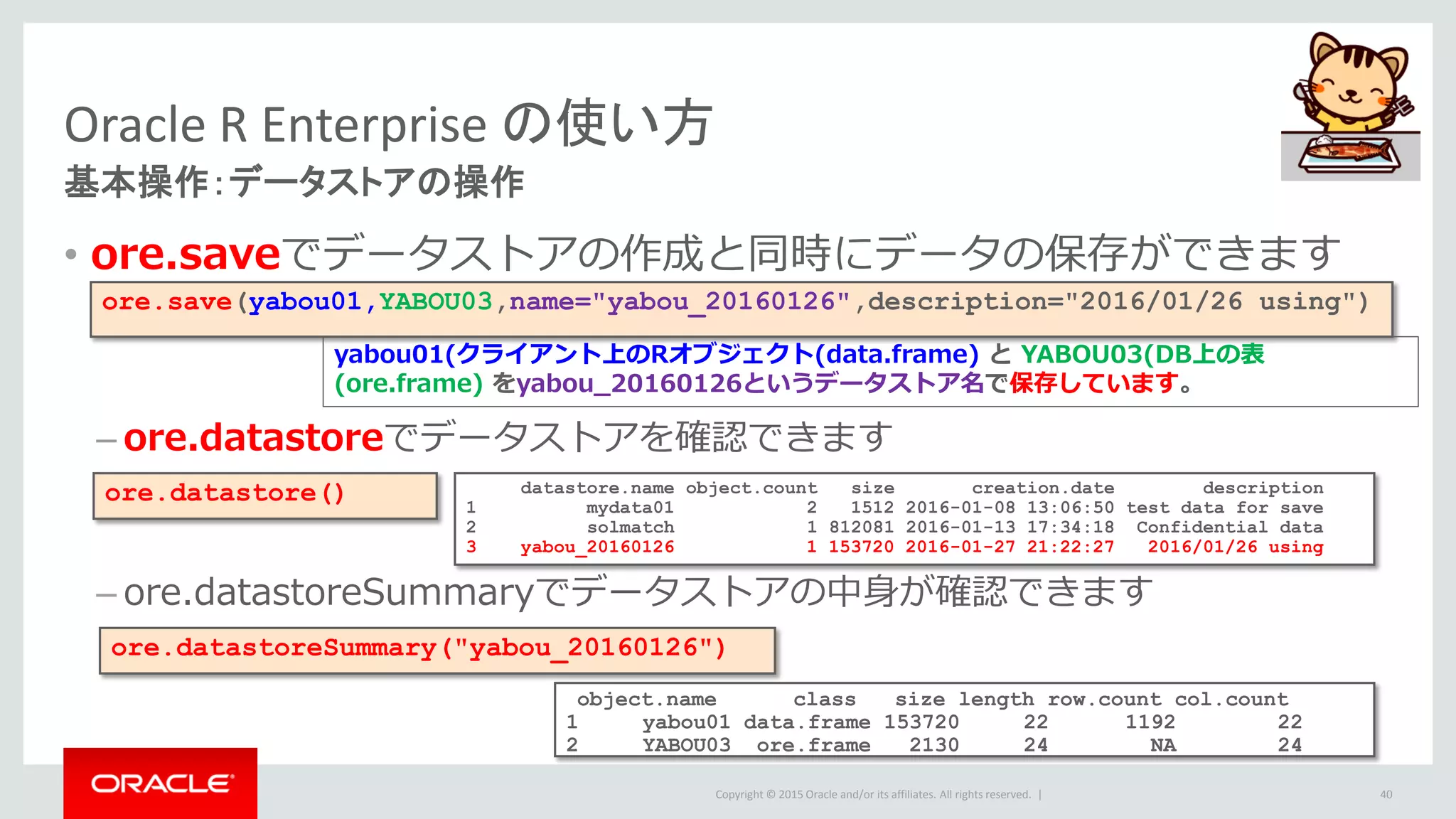1456x819 pixels.
Task: Click the 'object.count' column header
Action: (x=751, y=488)
